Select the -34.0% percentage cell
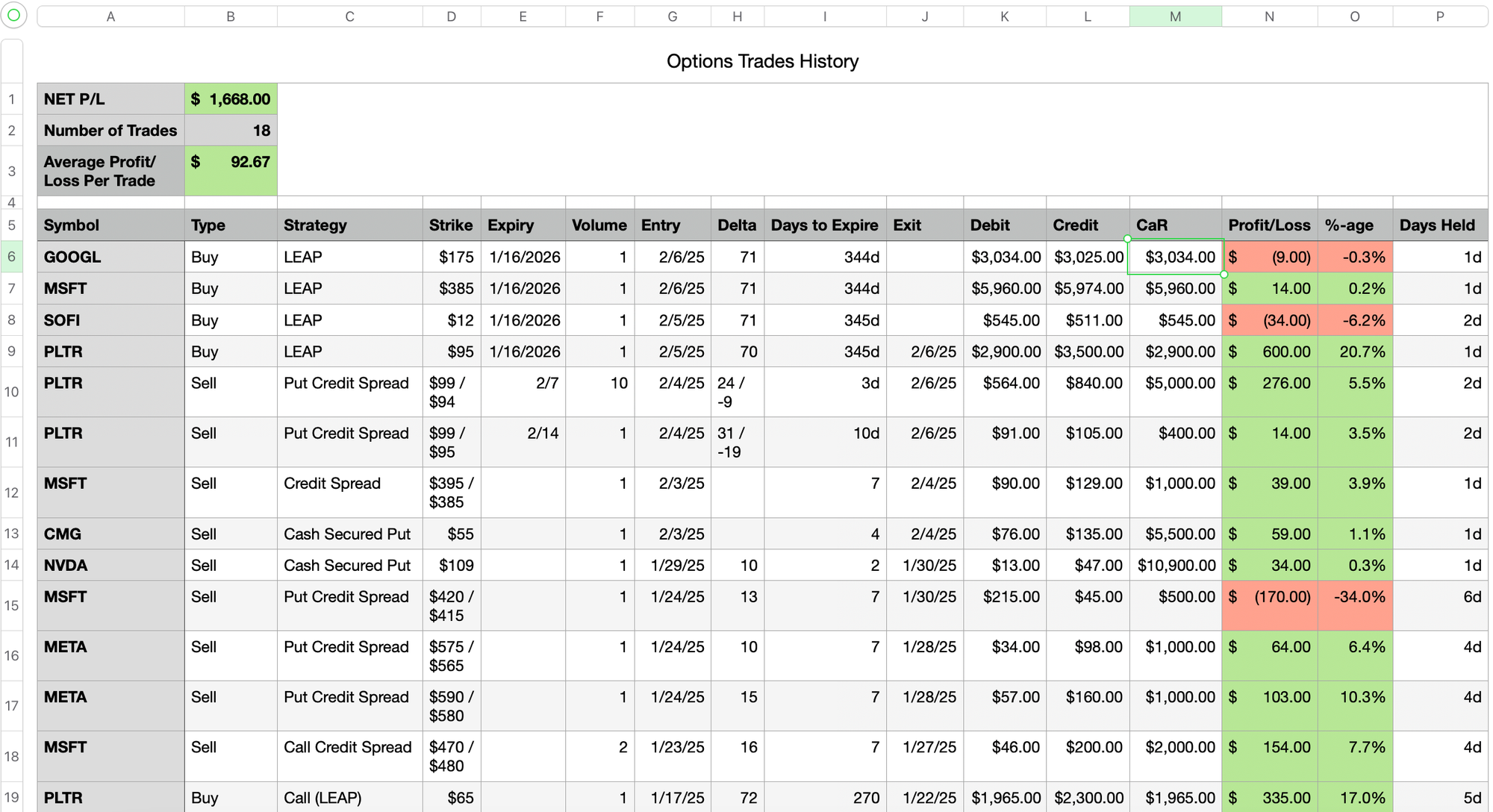Image resolution: width=1493 pixels, height=812 pixels. [x=1355, y=605]
